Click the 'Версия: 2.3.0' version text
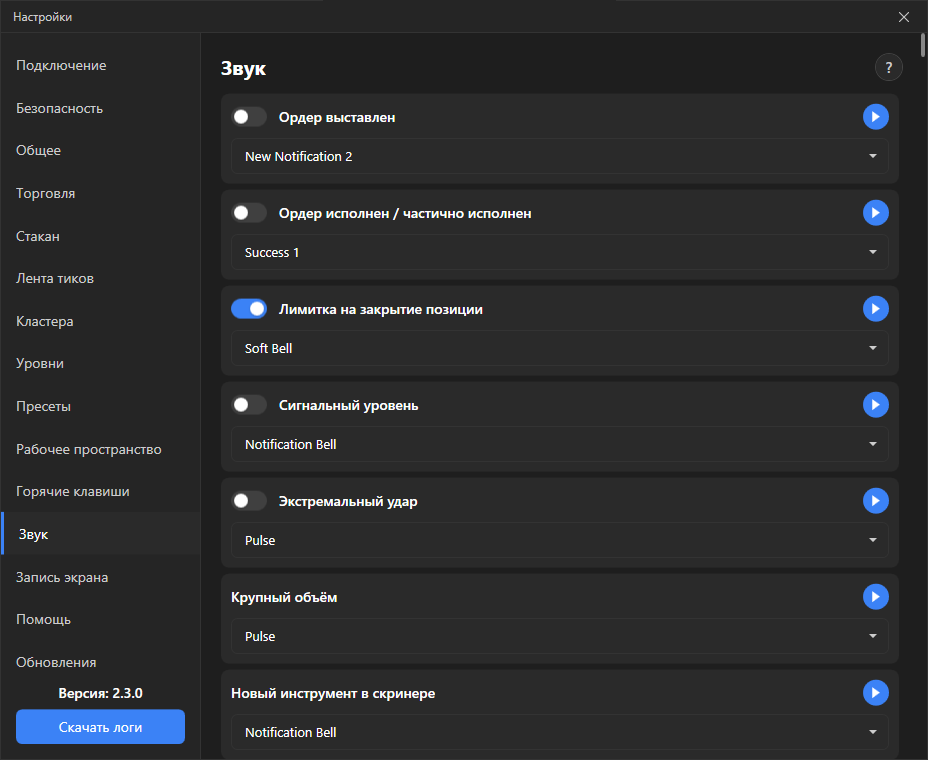Screen dimensions: 928x760 [101, 693]
